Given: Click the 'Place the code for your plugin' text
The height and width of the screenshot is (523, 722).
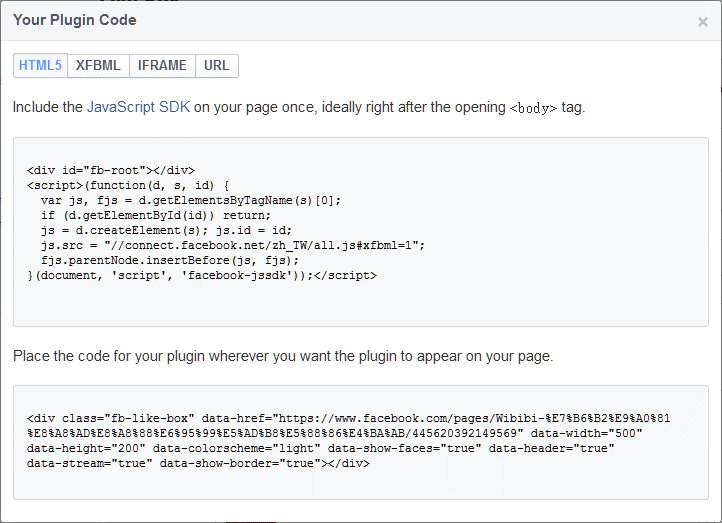Looking at the screenshot, I should [282, 356].
